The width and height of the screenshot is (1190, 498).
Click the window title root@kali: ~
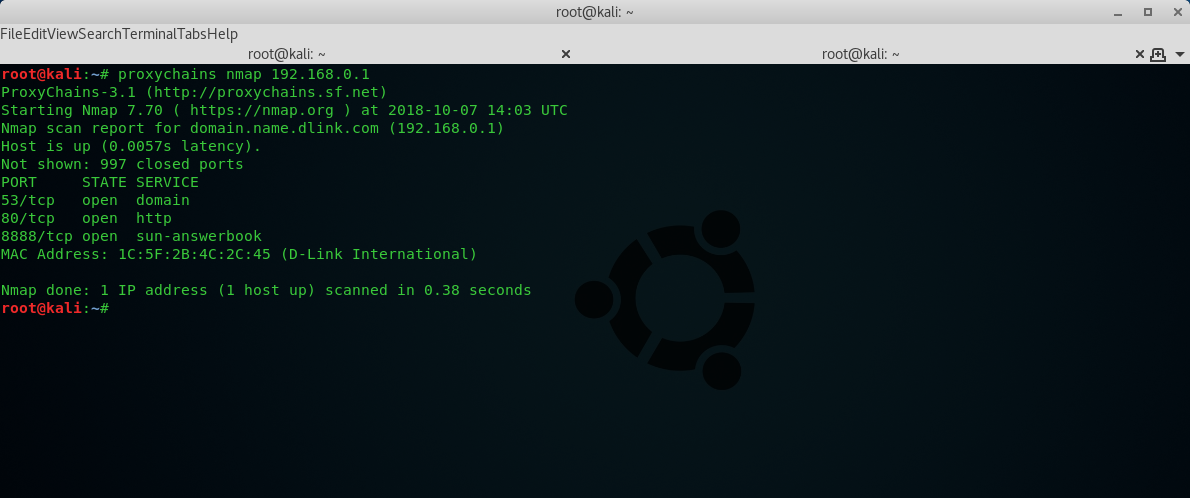point(594,12)
